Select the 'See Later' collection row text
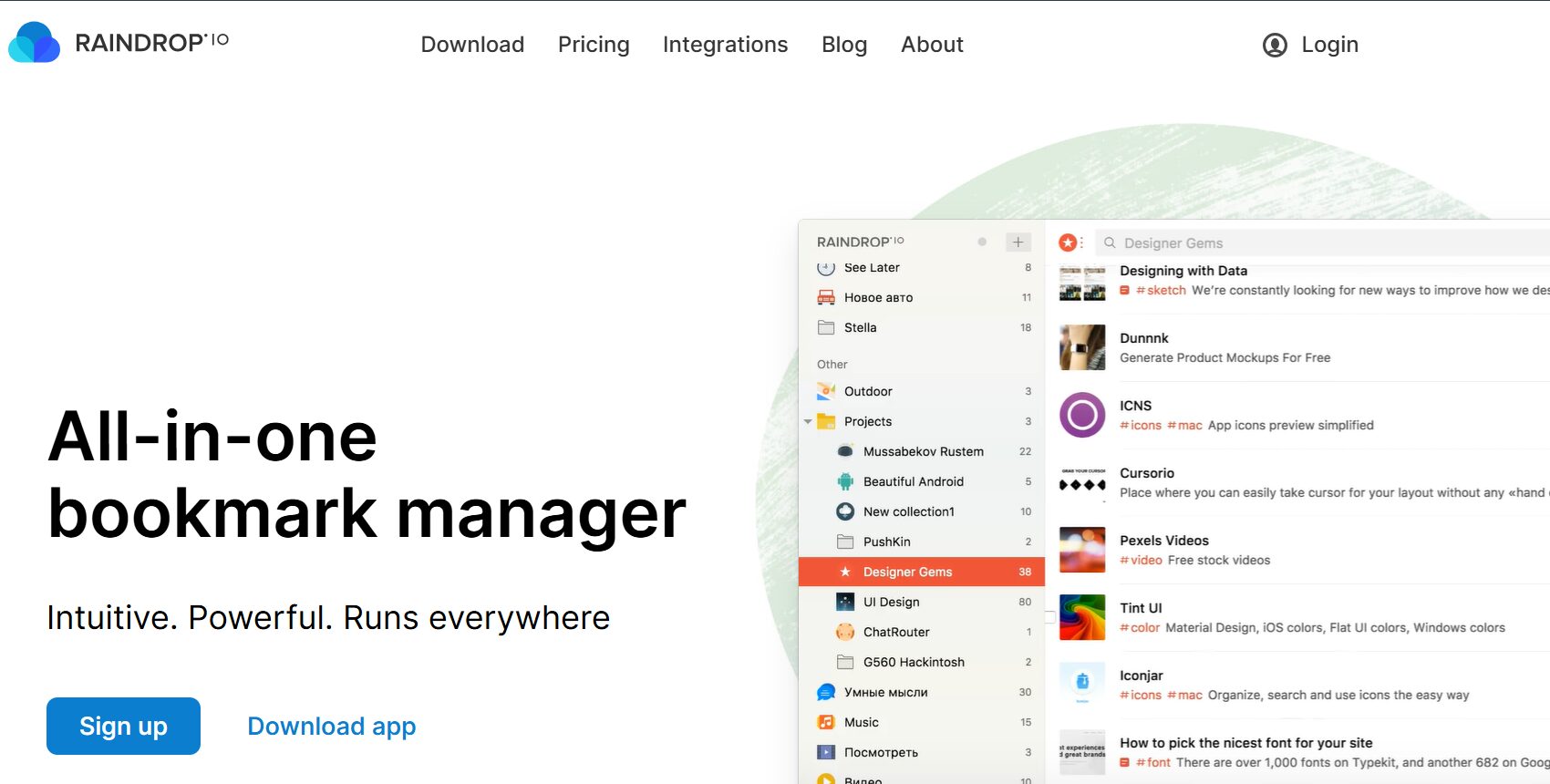1550x784 pixels. 872,267
